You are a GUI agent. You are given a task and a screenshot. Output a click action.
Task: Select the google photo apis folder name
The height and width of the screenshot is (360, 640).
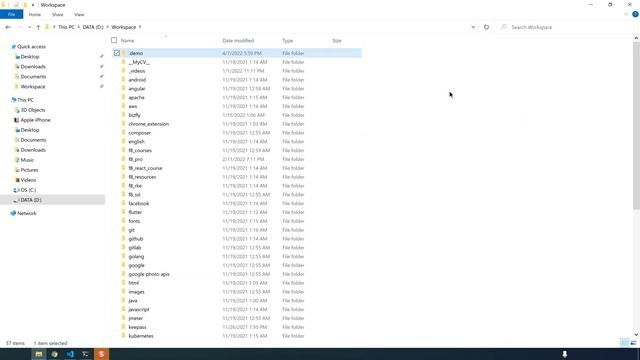tap(149, 274)
